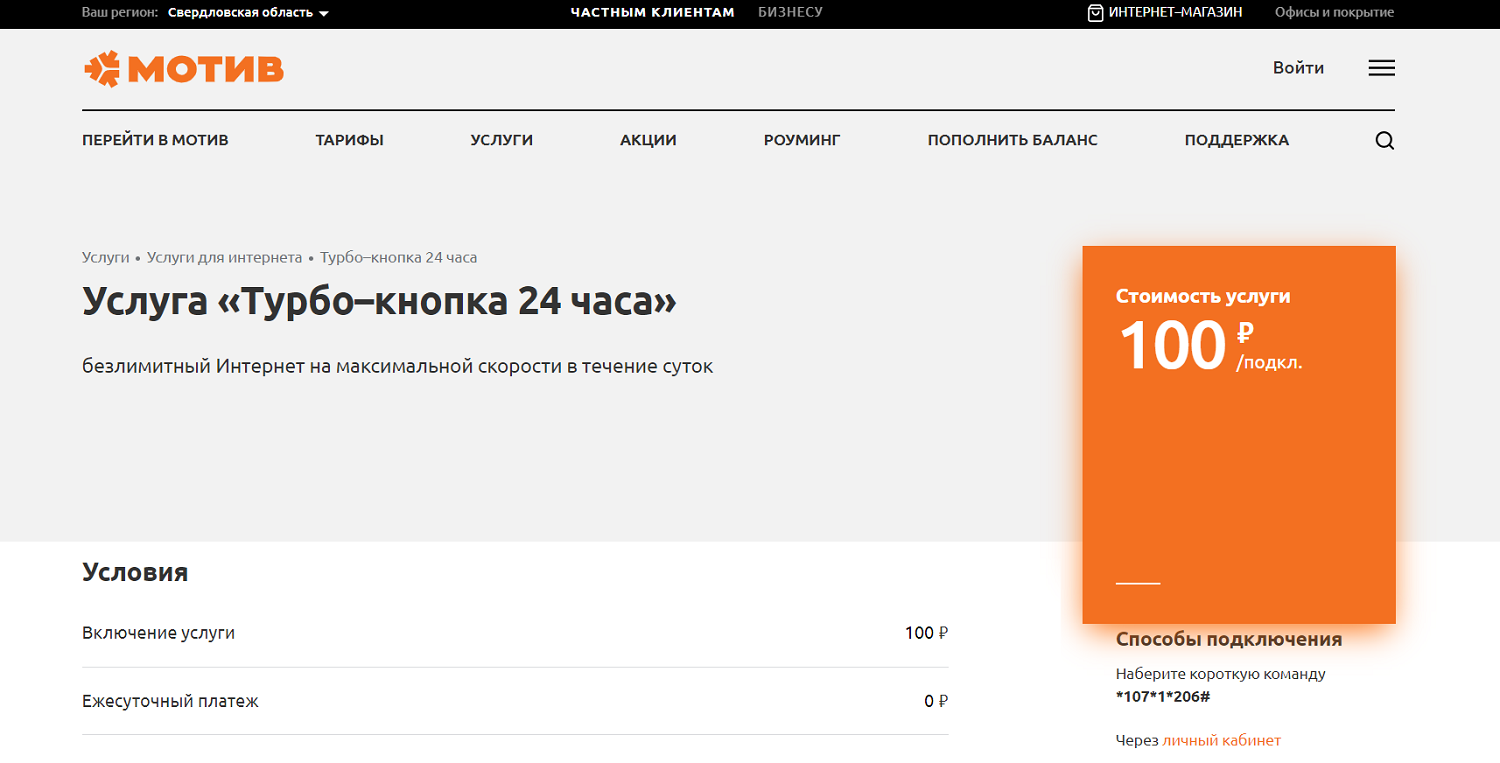
Task: Click the MOTIV logo
Action: click(183, 68)
